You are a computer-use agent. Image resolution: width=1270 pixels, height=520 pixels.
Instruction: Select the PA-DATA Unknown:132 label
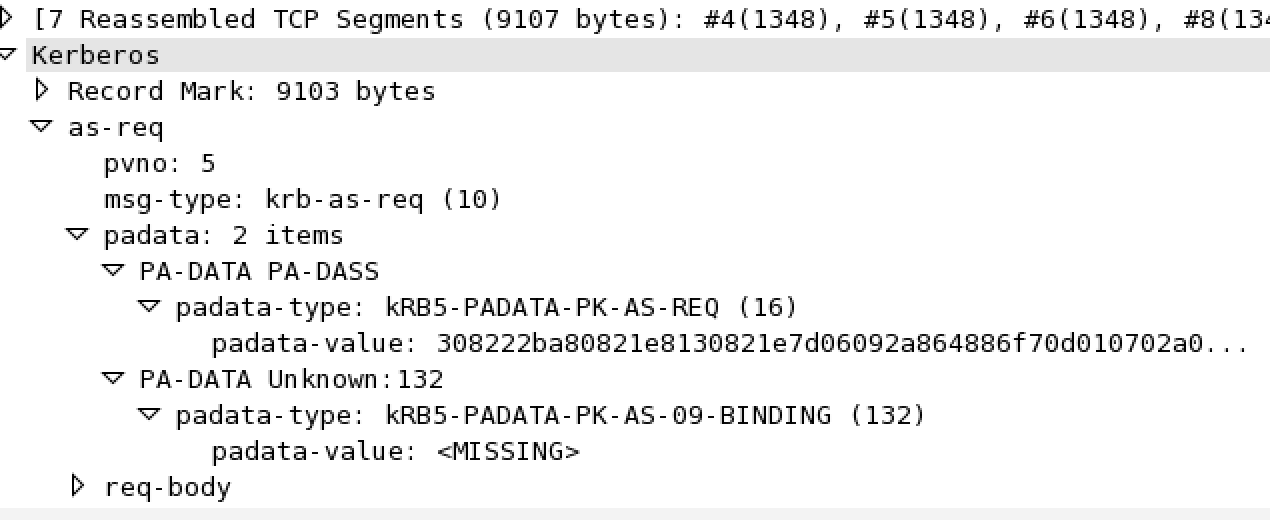[x=291, y=379]
